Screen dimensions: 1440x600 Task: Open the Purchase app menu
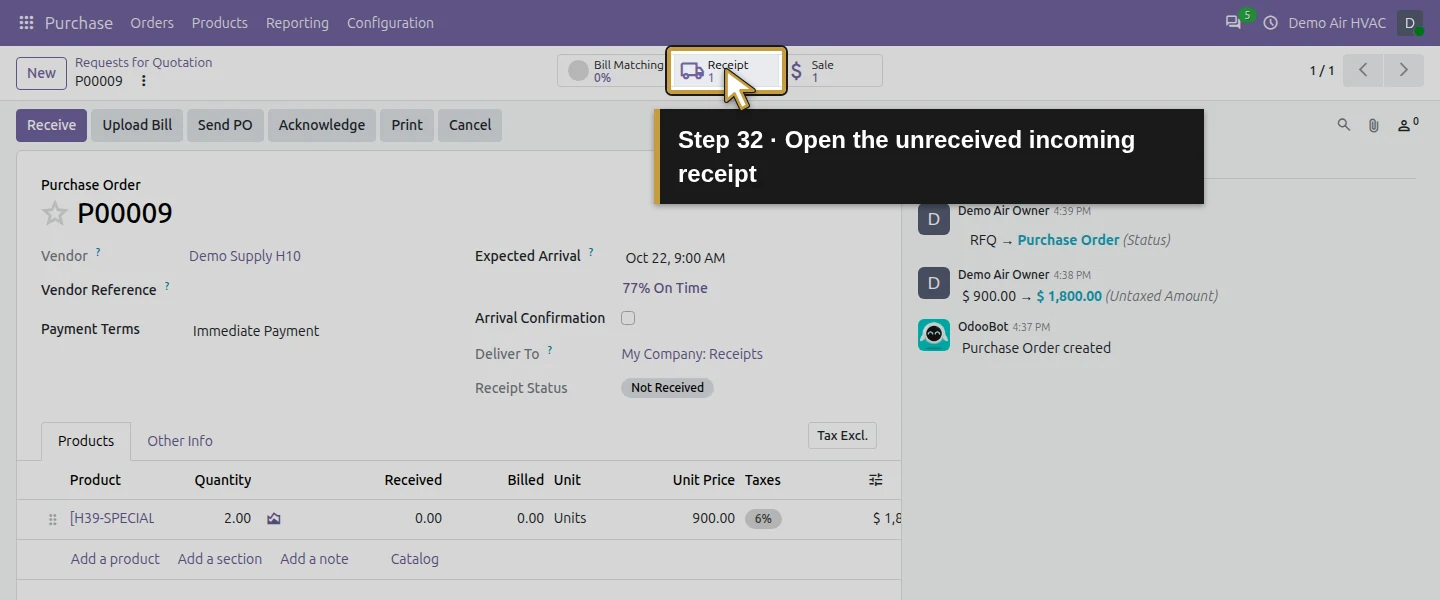pyautogui.click(x=79, y=22)
